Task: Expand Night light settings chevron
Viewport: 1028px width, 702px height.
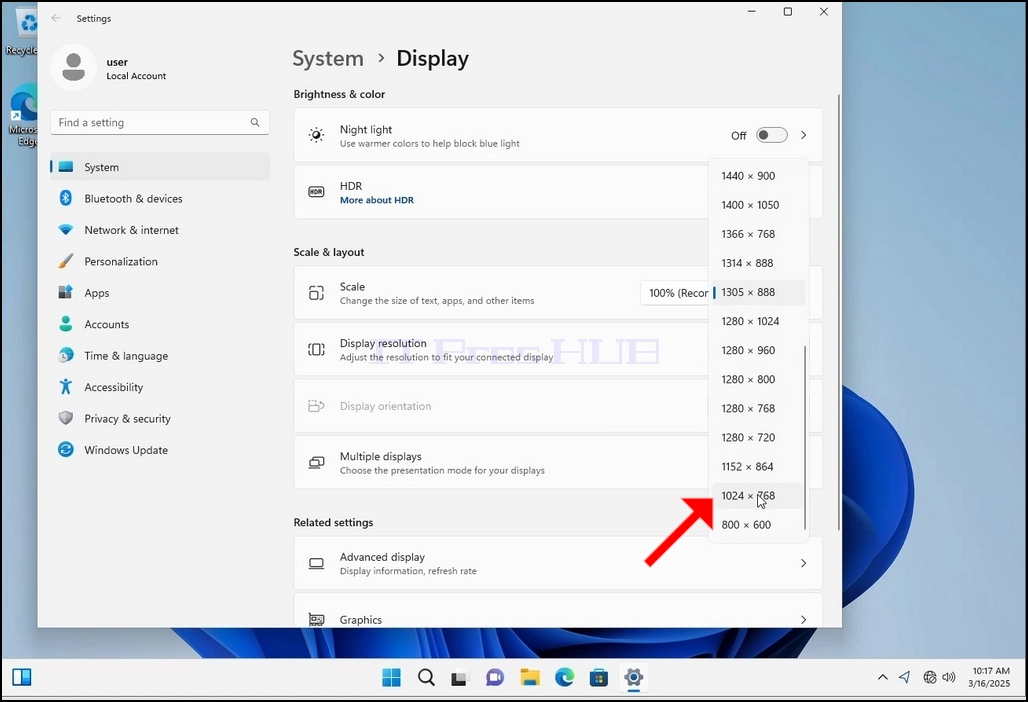Action: (x=804, y=135)
